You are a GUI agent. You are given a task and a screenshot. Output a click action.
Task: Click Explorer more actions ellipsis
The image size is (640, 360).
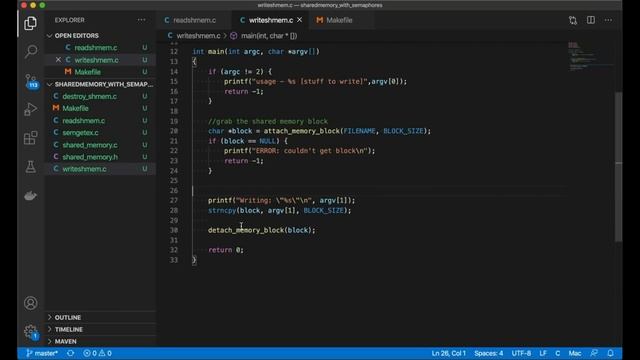[x=142, y=20]
